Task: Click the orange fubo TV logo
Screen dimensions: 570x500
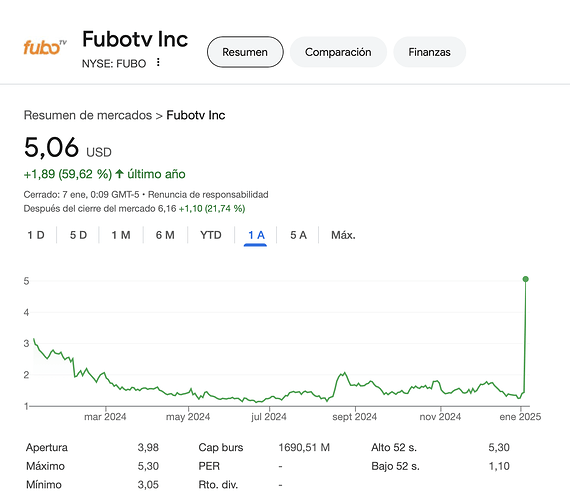Action: tap(45, 48)
